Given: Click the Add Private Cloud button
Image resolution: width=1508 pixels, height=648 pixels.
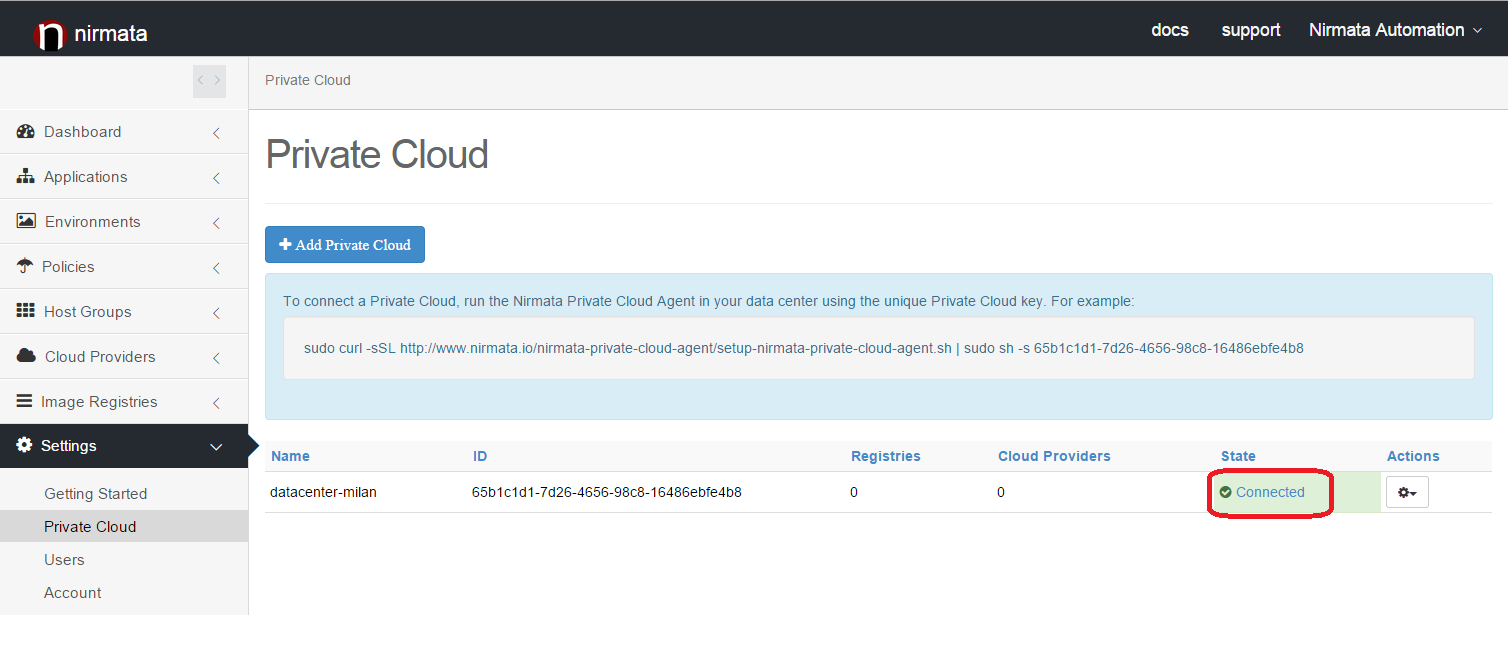Looking at the screenshot, I should 345,245.
